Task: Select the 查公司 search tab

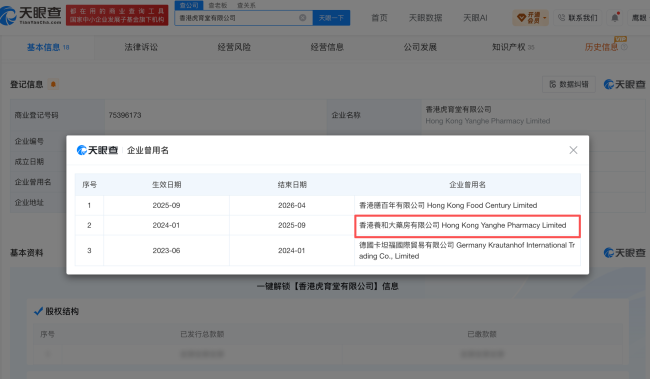Action: [189, 5]
